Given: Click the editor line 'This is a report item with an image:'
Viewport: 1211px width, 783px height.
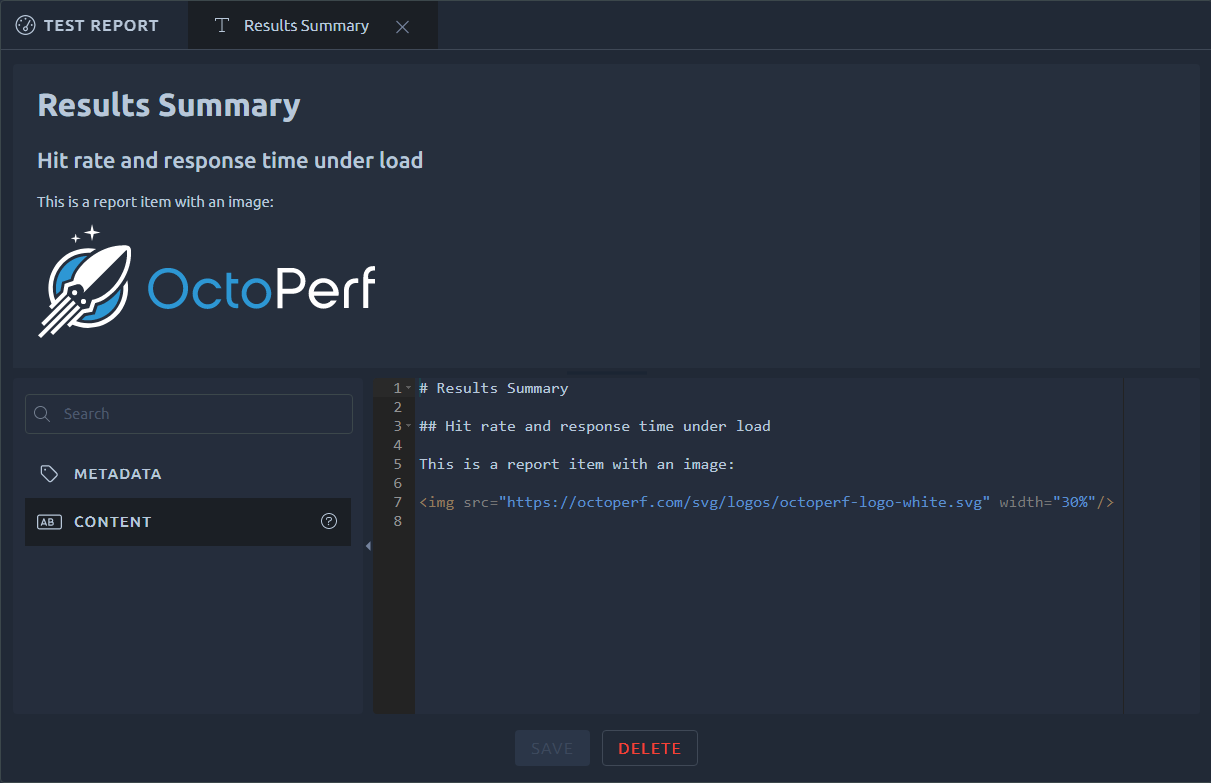Looking at the screenshot, I should [x=577, y=464].
